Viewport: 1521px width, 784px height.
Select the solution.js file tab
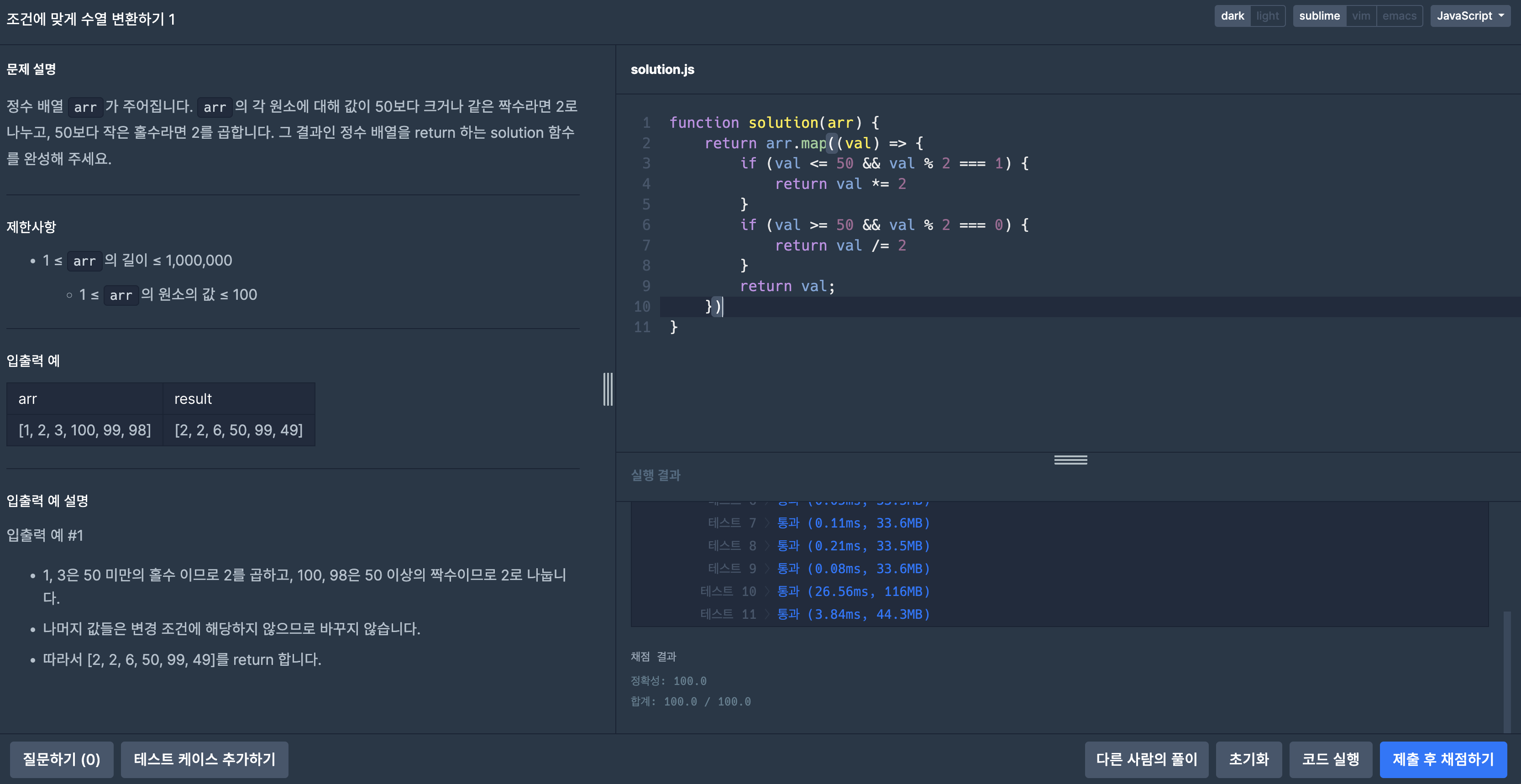(x=662, y=70)
